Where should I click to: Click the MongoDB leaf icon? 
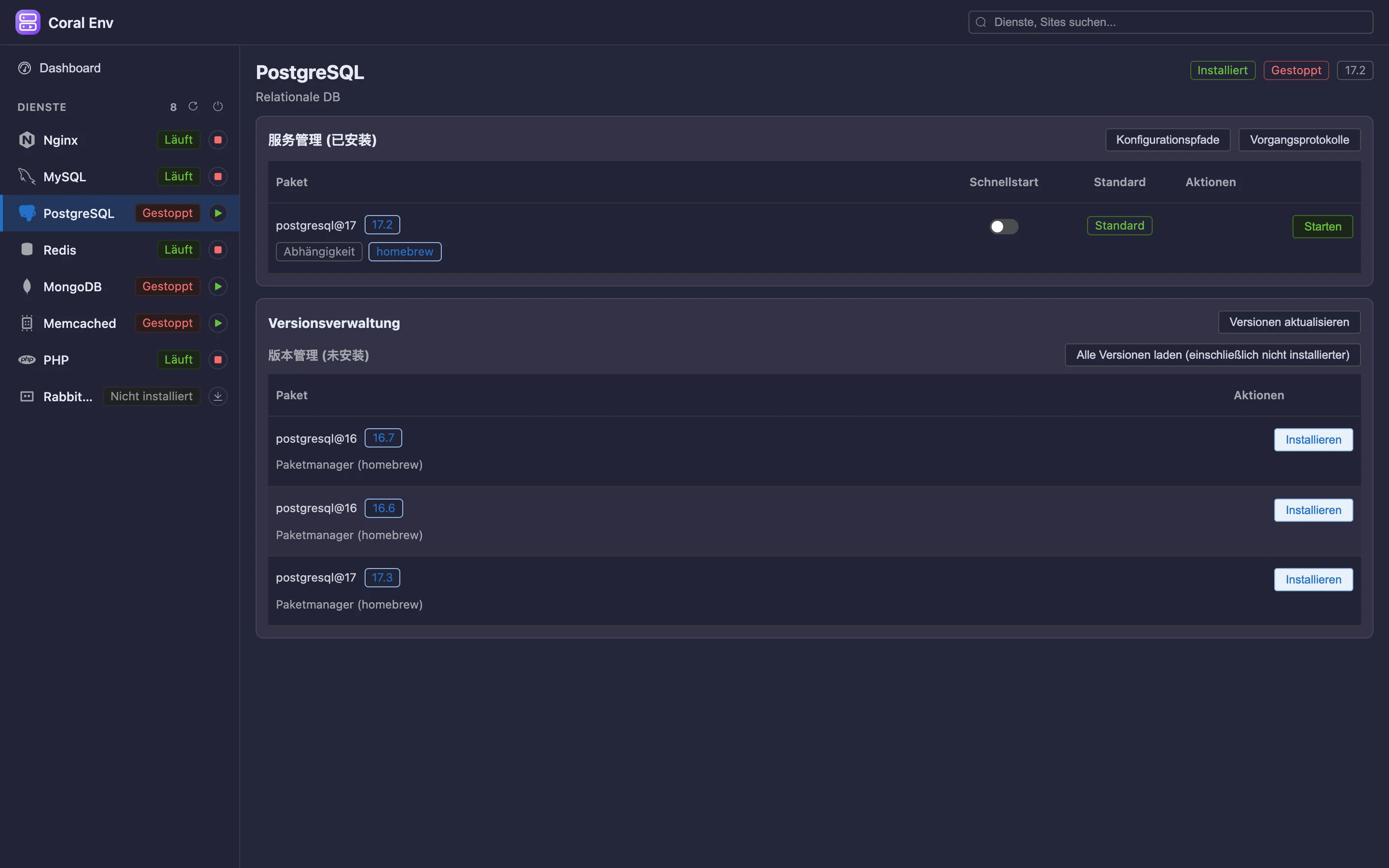pos(27,286)
